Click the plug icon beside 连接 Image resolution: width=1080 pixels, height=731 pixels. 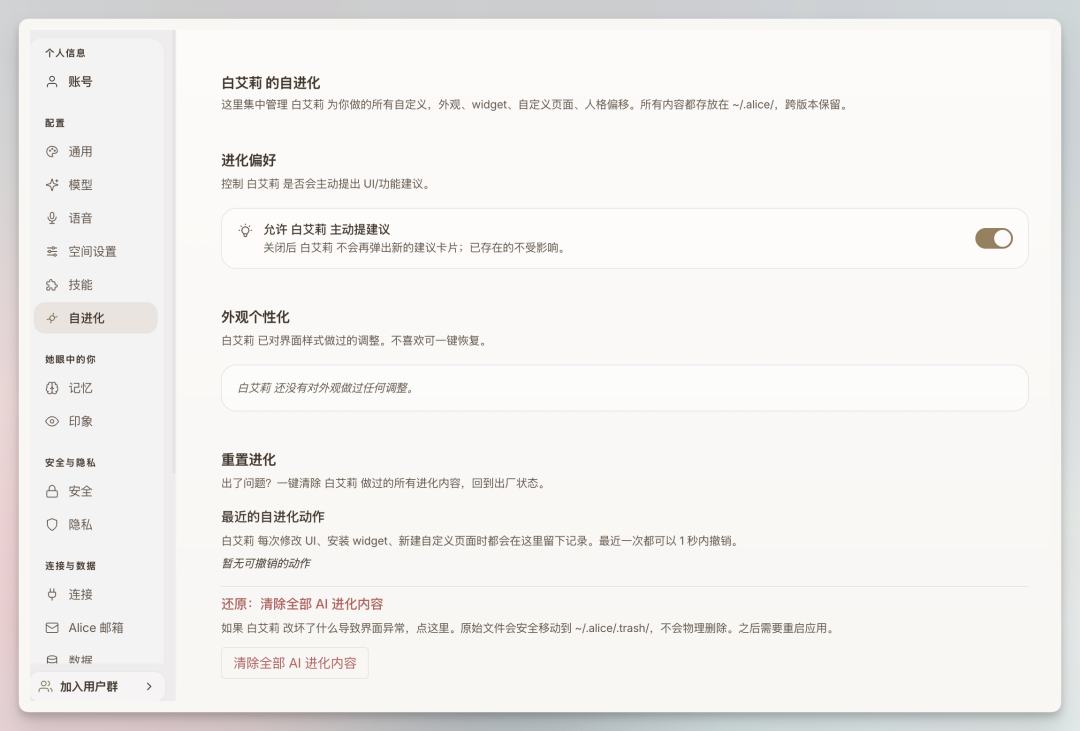pos(52,594)
